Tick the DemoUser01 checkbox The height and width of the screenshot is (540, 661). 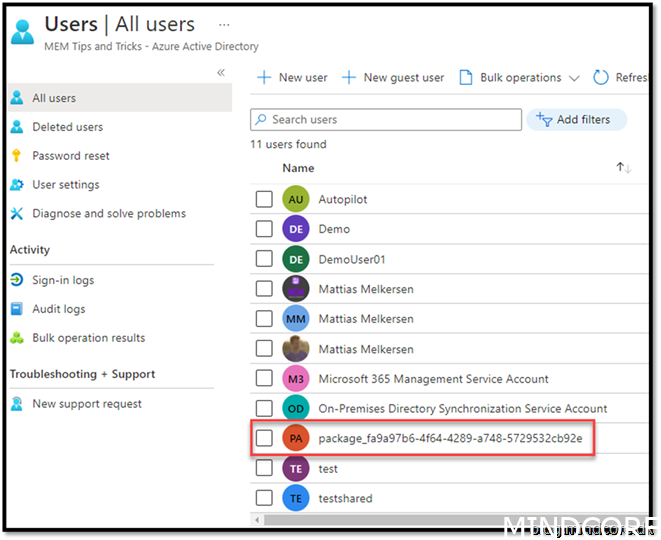point(264,259)
